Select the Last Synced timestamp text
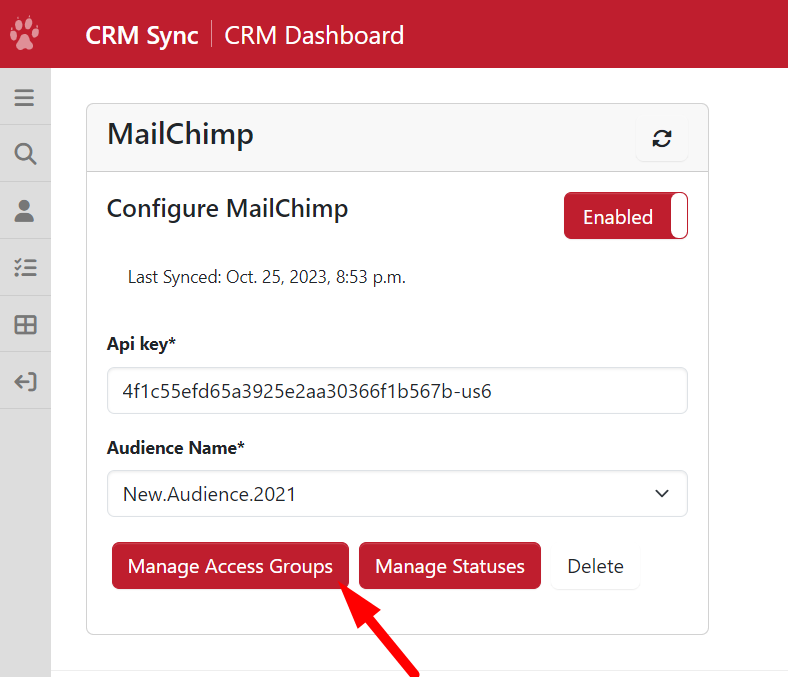788x677 pixels. coord(267,277)
